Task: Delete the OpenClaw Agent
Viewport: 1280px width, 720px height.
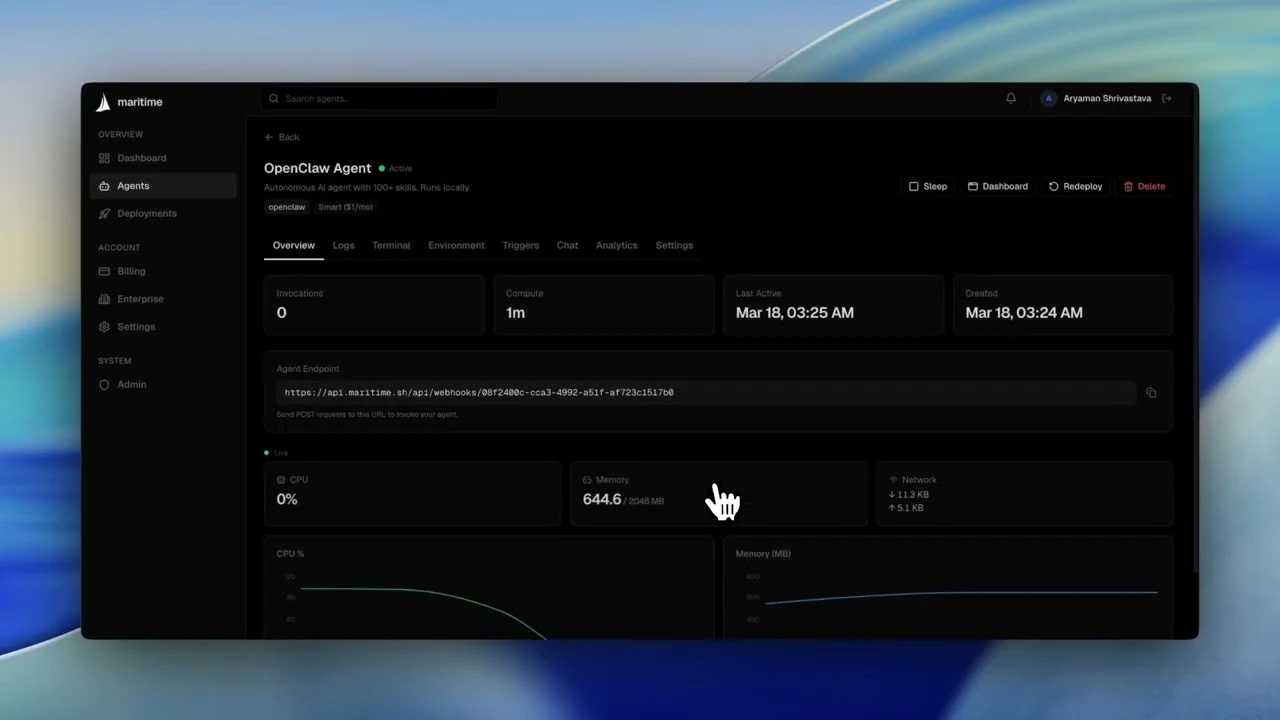Action: 1144,186
